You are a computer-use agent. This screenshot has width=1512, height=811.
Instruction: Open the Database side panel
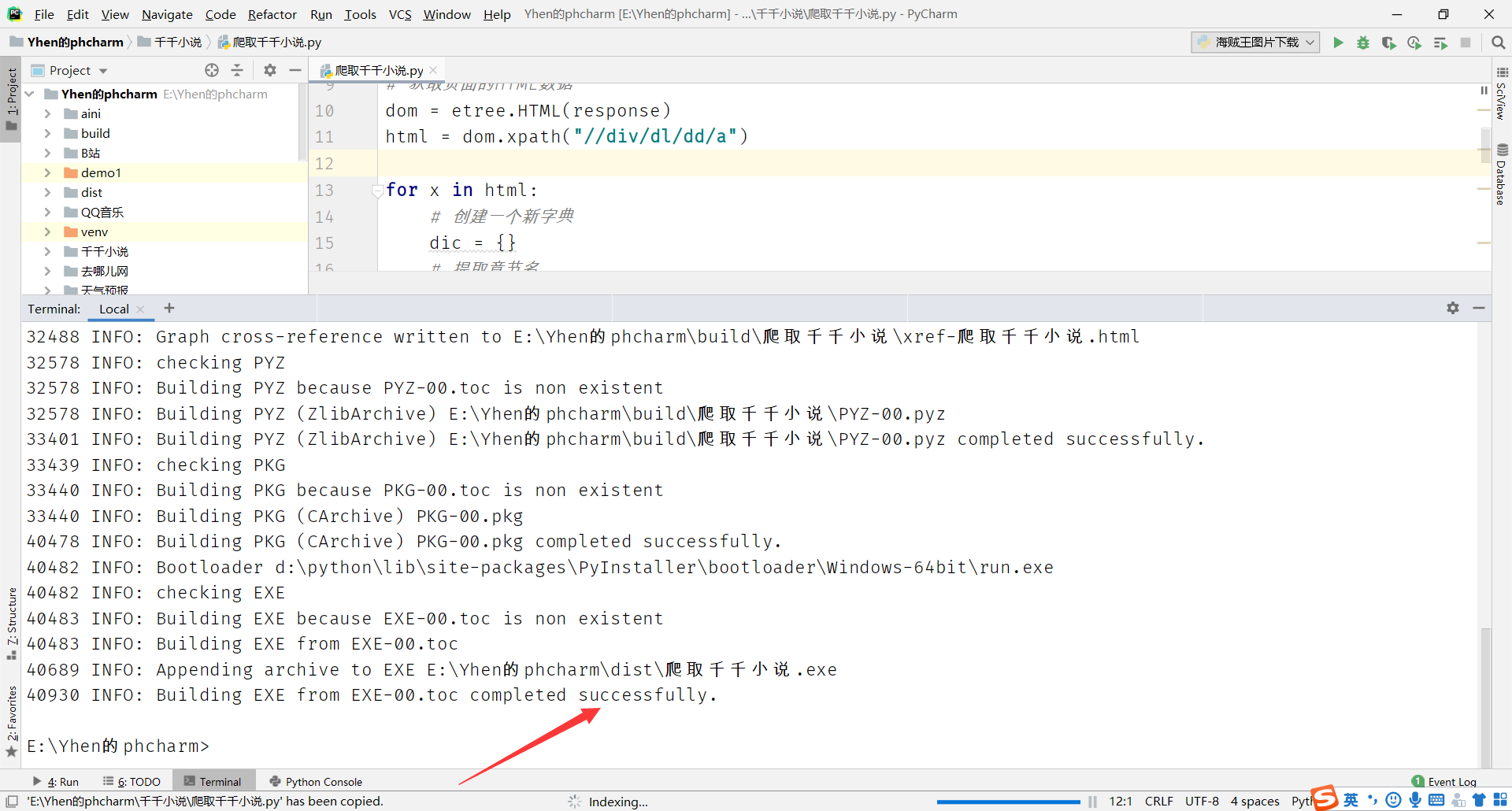[1502, 175]
